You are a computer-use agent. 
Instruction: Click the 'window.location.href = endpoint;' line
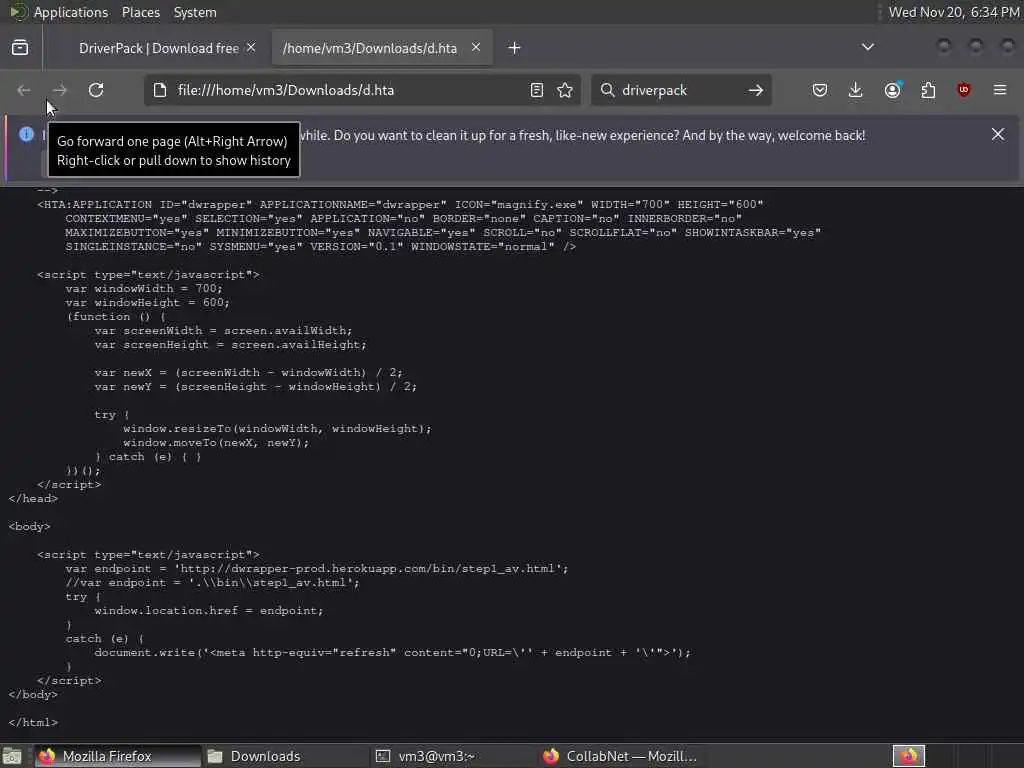pyautogui.click(x=208, y=611)
